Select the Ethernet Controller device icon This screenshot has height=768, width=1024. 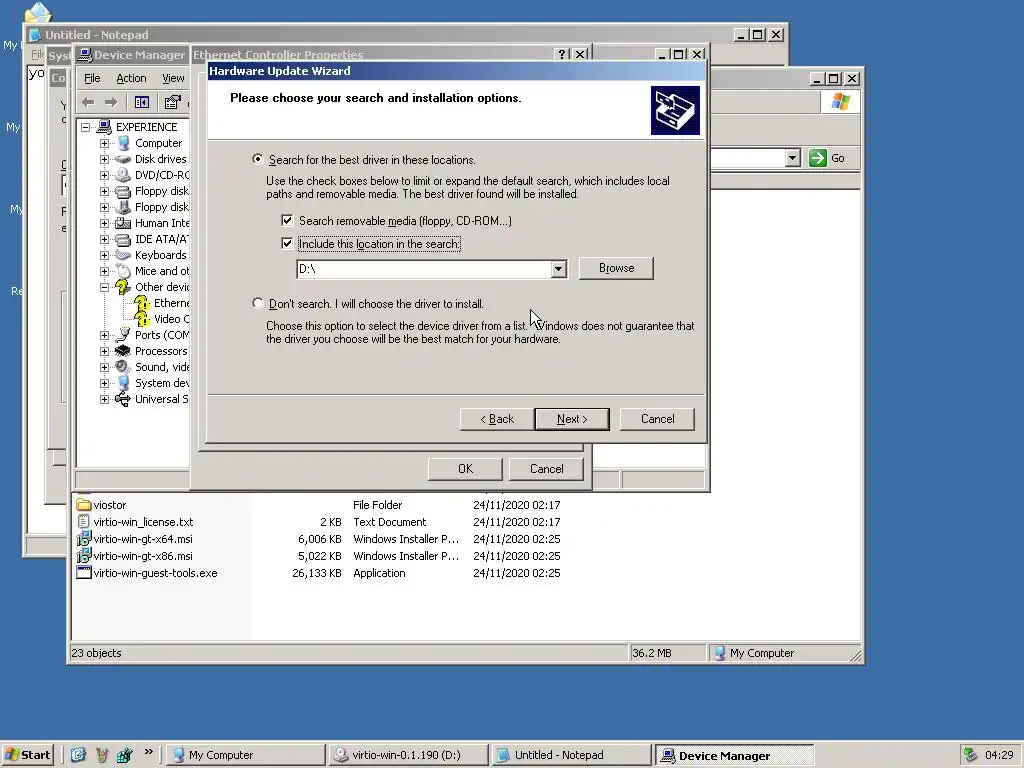coord(142,303)
